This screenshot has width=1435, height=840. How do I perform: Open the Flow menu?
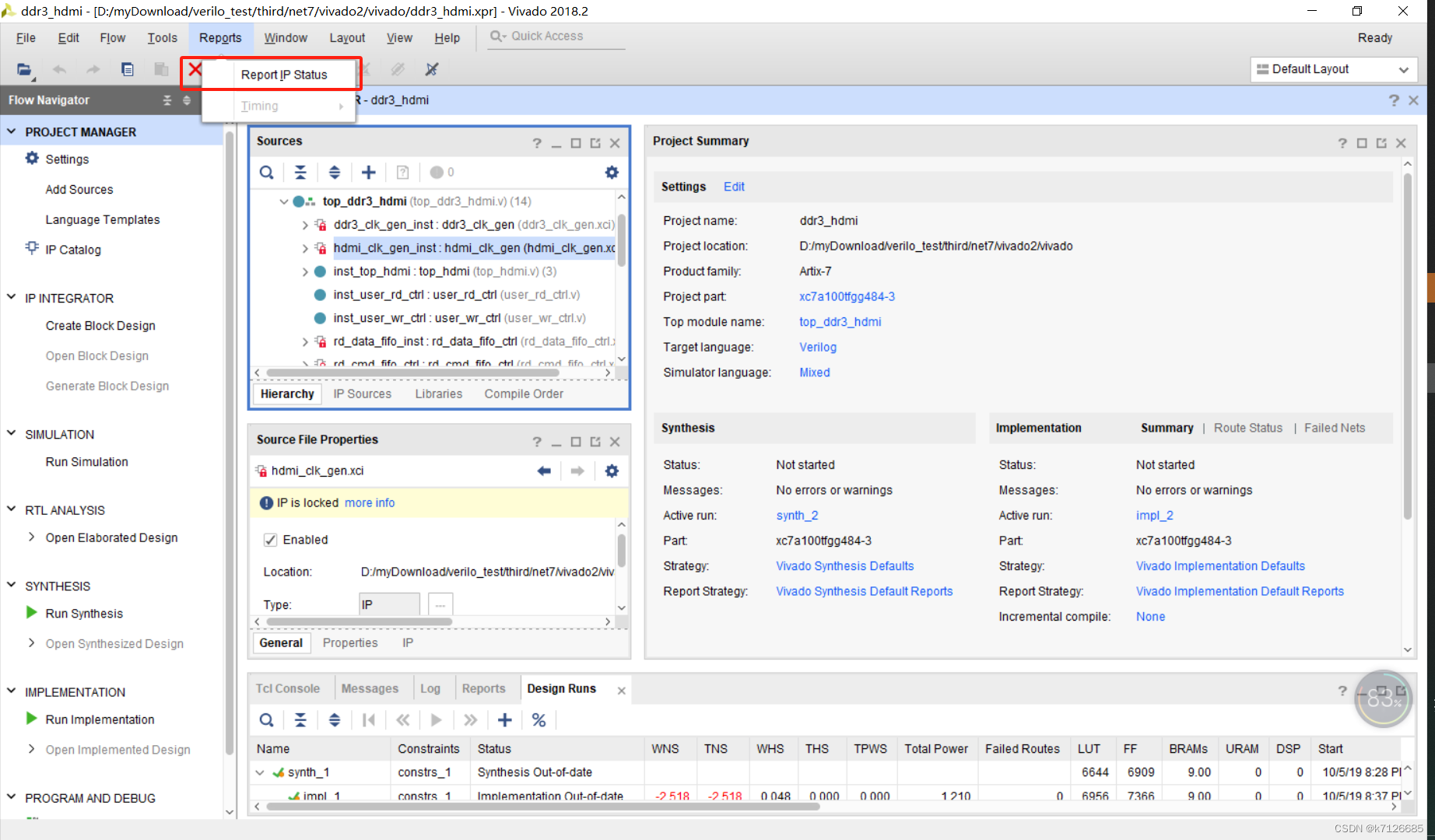click(112, 37)
